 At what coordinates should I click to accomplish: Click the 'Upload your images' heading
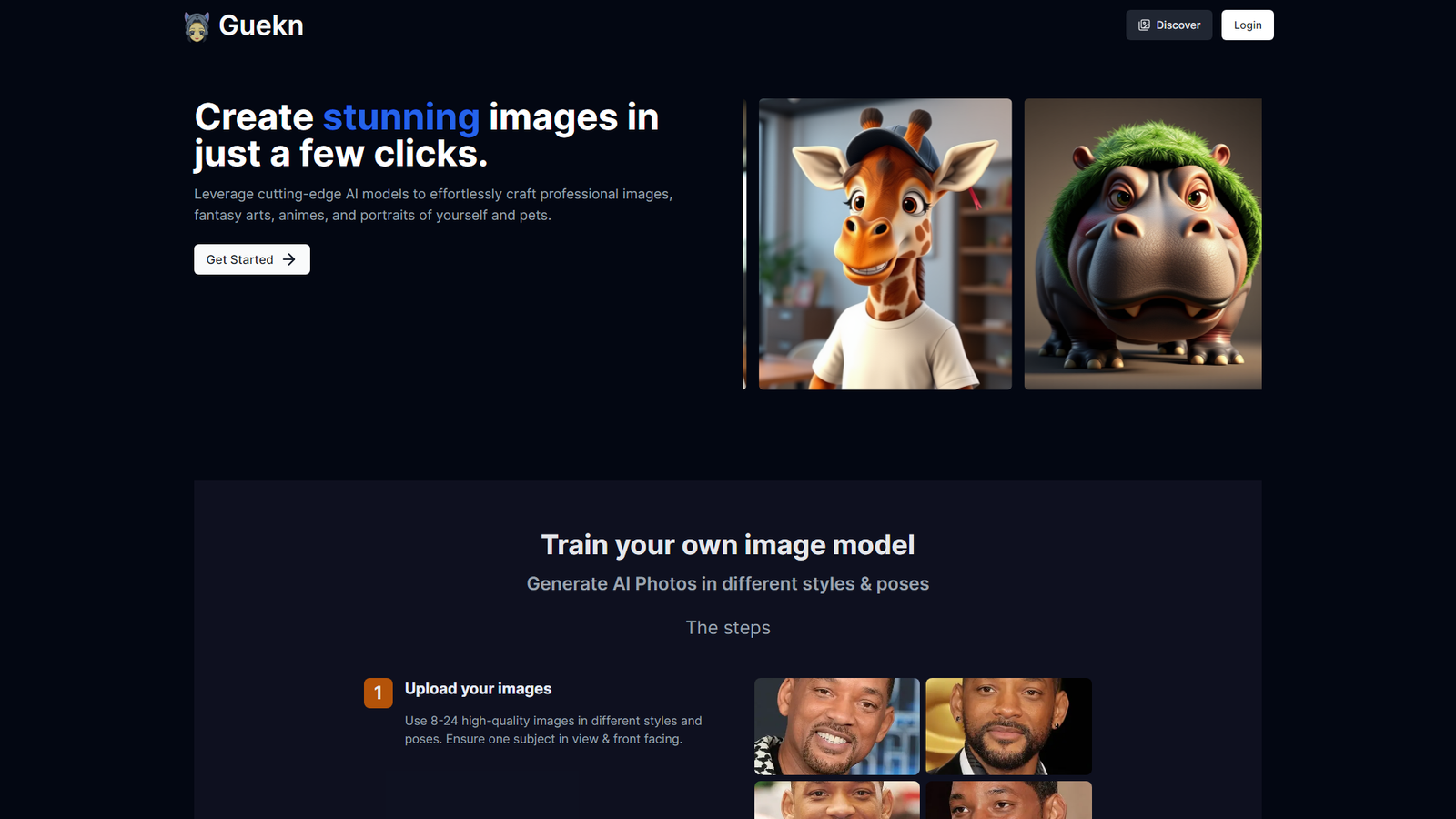click(478, 689)
